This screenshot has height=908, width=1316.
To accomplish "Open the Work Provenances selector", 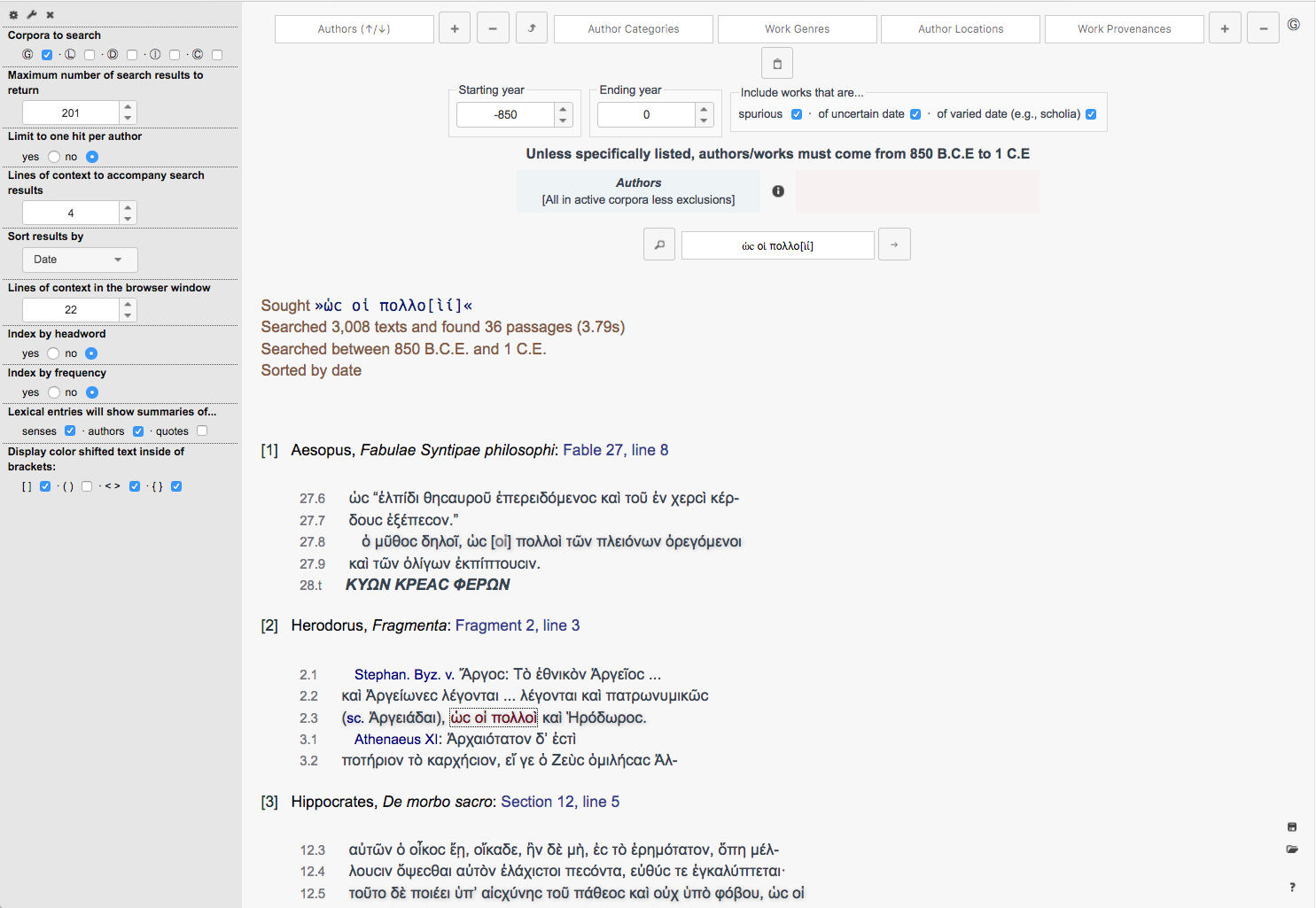I will (x=1124, y=29).
